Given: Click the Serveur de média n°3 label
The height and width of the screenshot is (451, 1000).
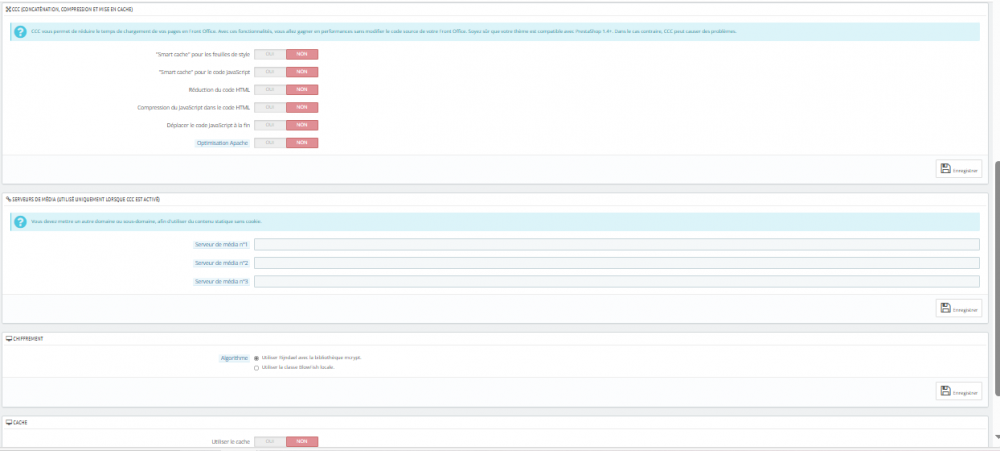Looking at the screenshot, I should [x=221, y=281].
